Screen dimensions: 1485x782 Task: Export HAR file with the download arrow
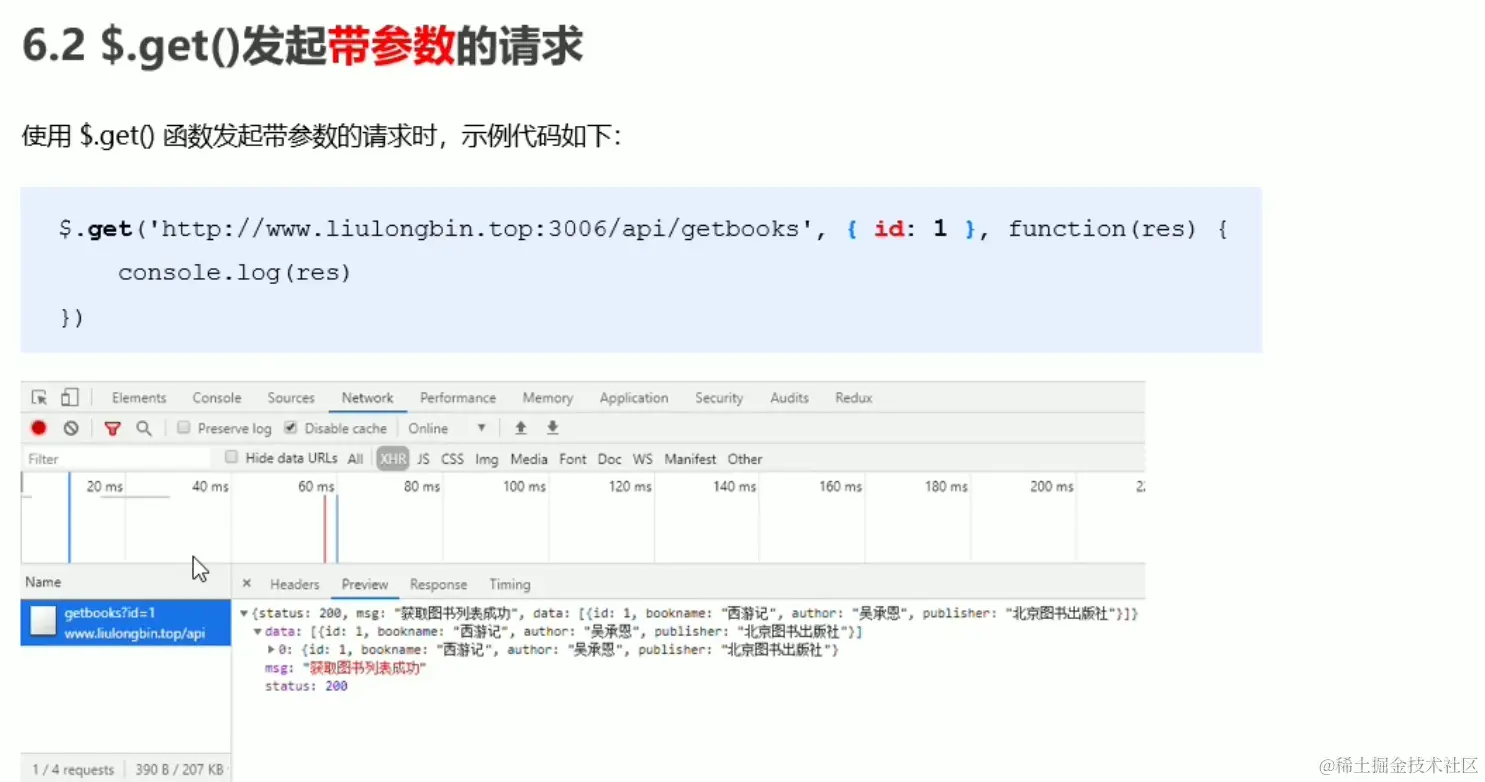pyautogui.click(x=552, y=428)
